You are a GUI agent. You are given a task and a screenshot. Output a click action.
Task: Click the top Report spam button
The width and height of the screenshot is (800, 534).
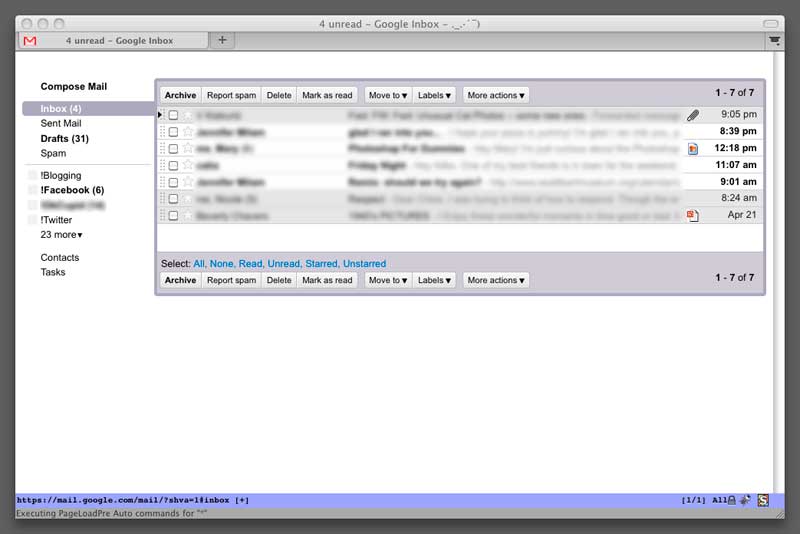[x=231, y=95]
